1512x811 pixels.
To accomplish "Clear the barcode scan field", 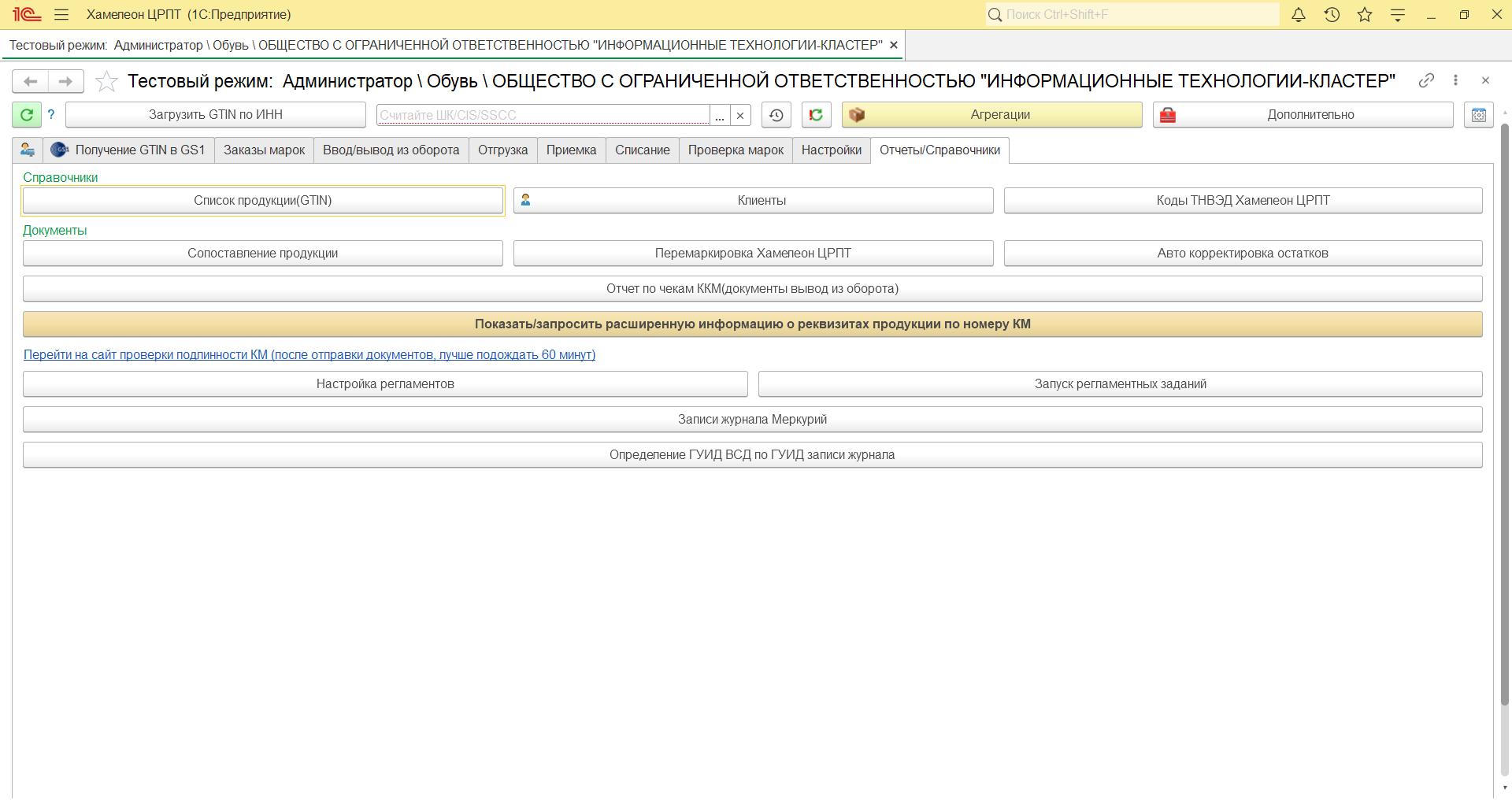I will click(x=740, y=115).
